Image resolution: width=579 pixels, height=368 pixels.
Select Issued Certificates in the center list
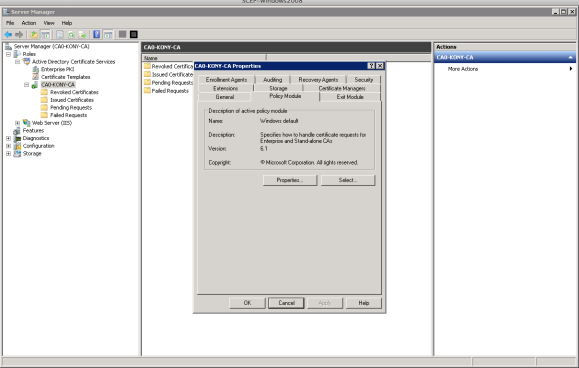(172, 75)
